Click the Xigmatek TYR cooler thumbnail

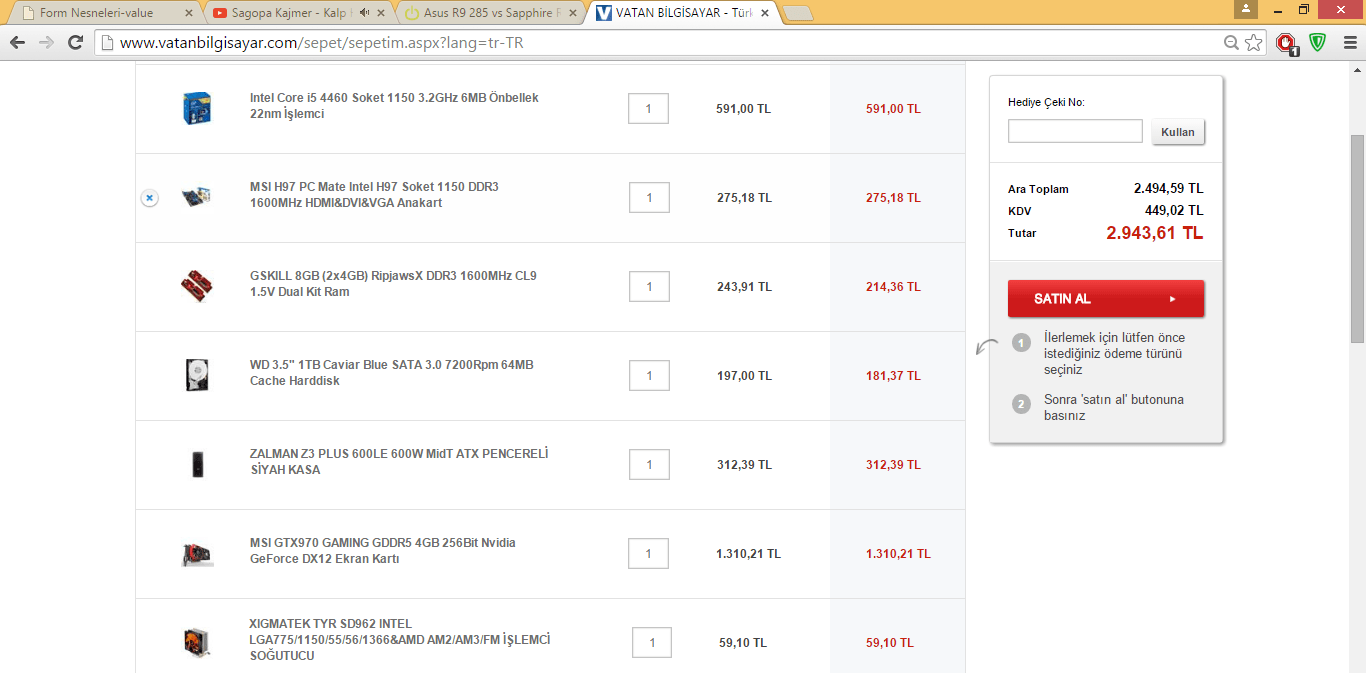pos(197,641)
